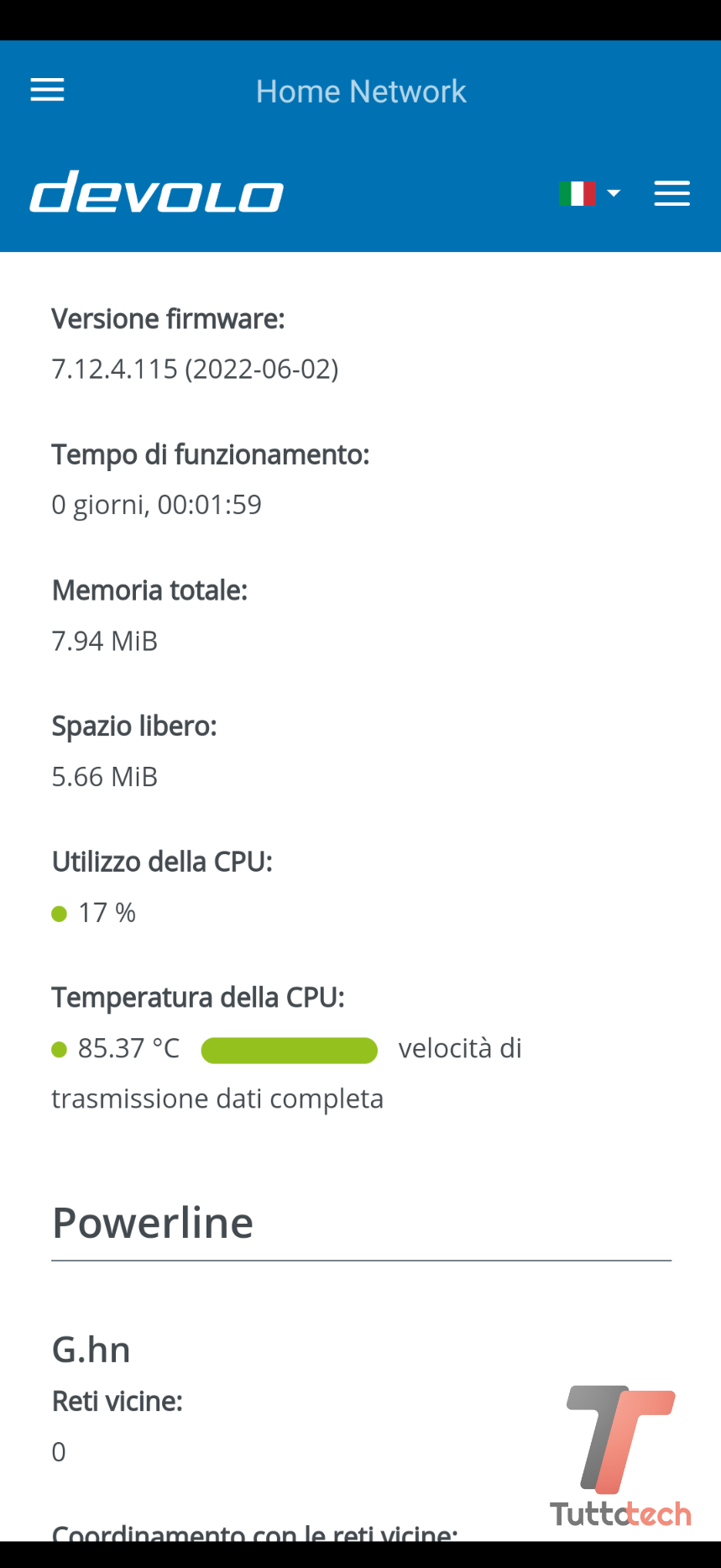This screenshot has width=721, height=1568.
Task: Open the app navigation hamburger menu
Action: [47, 90]
